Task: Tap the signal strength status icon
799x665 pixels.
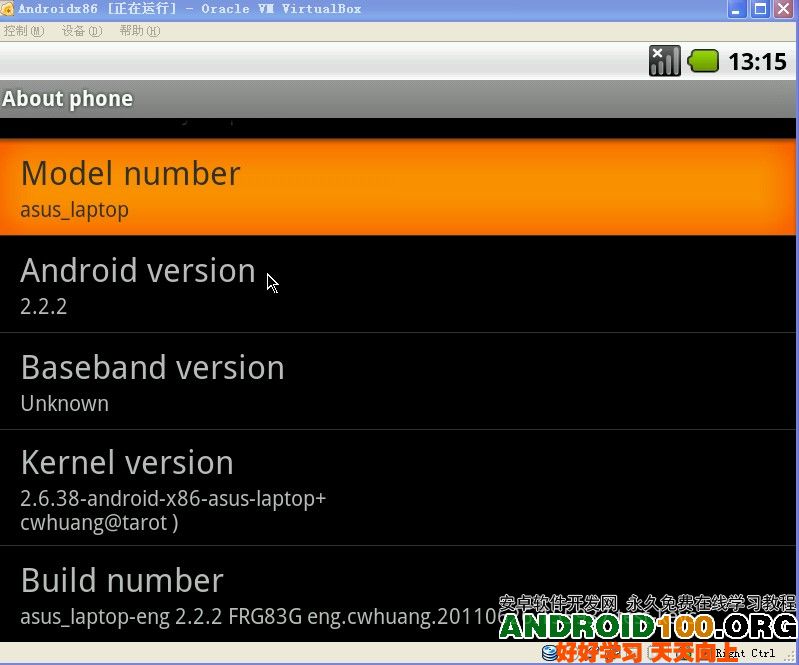Action: (x=664, y=61)
